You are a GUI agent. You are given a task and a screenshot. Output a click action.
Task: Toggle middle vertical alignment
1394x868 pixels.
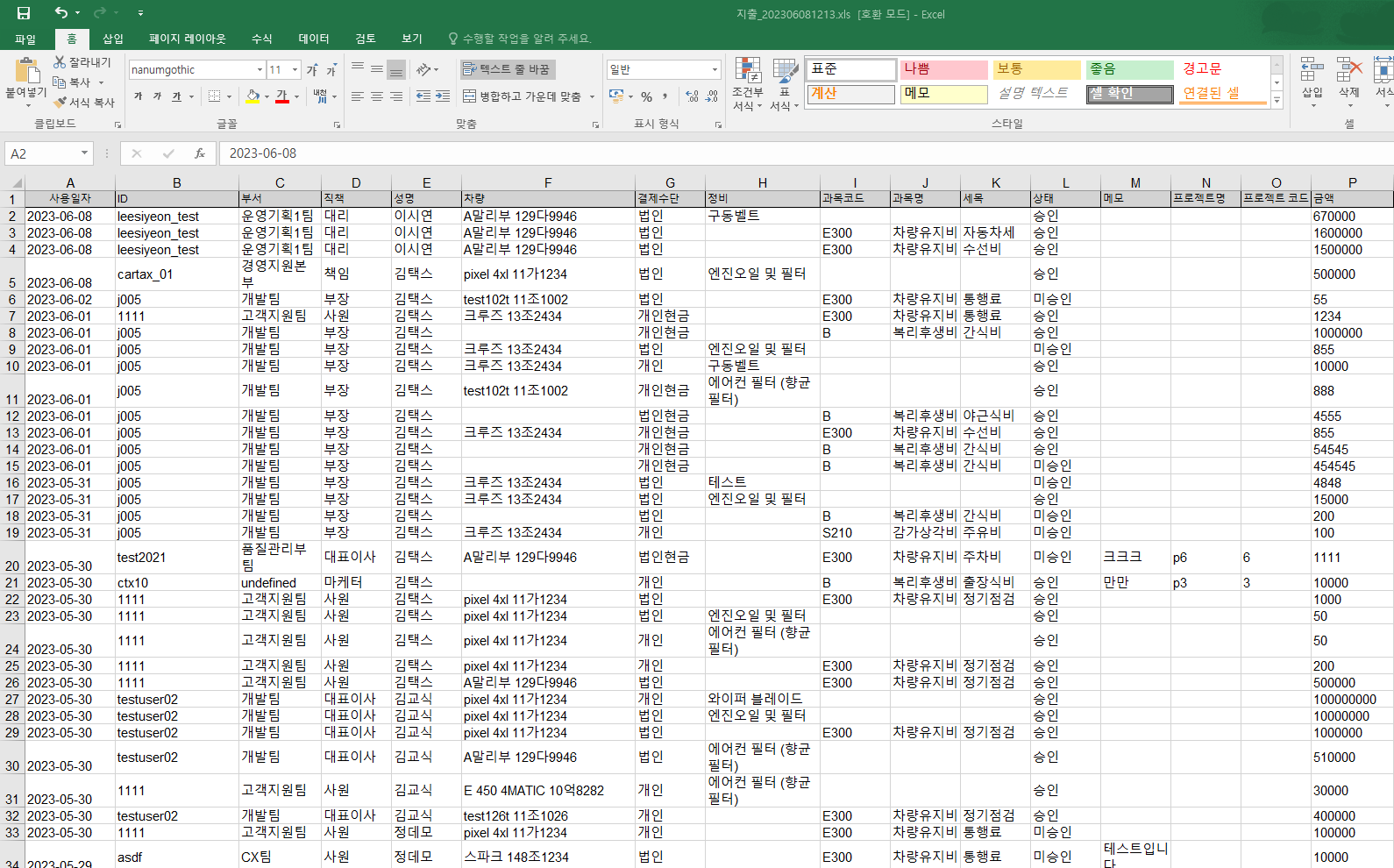pos(377,69)
